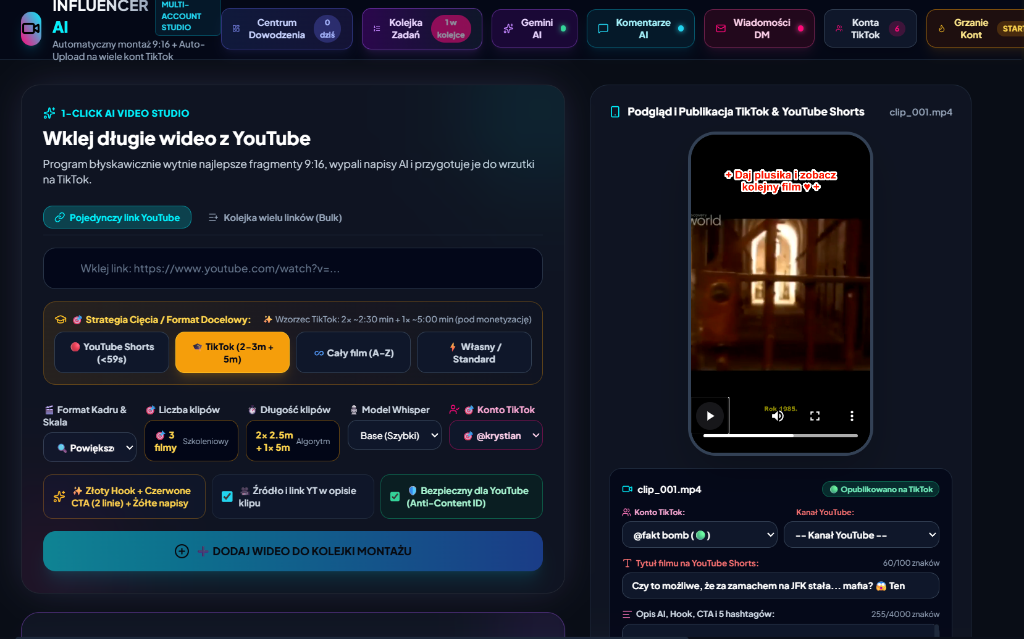Seek on the video preview progress bar
Viewport: 1024px width, 639px height.
pyautogui.click(x=780, y=435)
